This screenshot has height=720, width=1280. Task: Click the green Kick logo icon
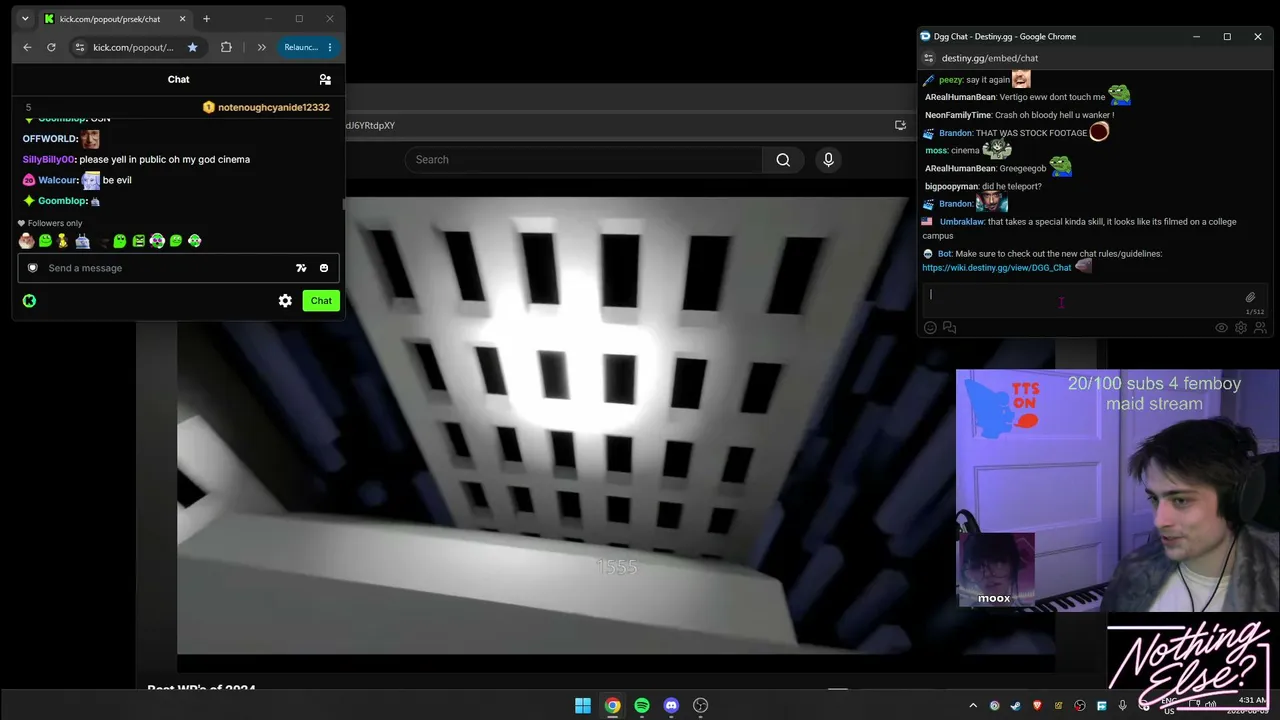click(x=29, y=301)
